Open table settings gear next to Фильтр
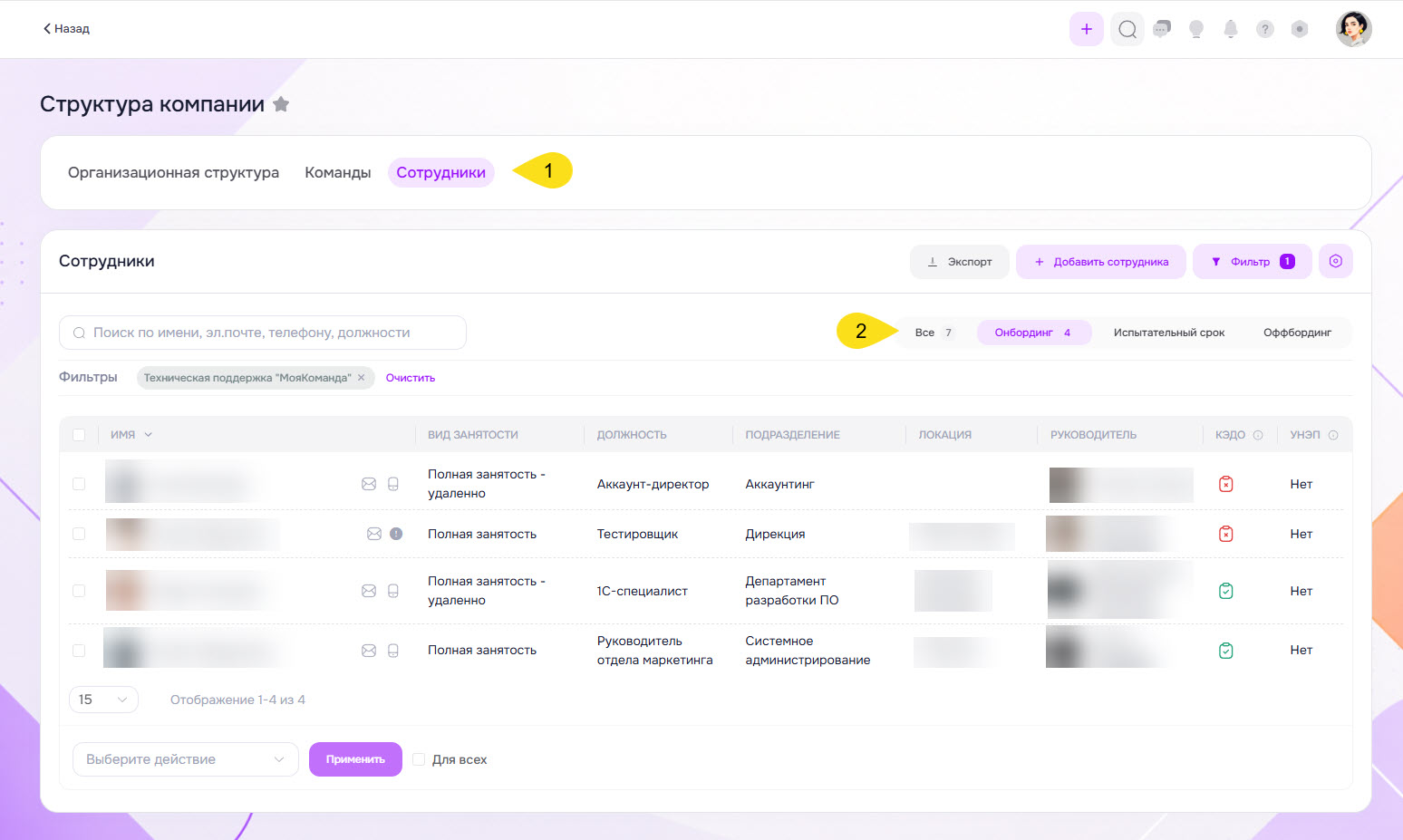1403x840 pixels. (1335, 261)
